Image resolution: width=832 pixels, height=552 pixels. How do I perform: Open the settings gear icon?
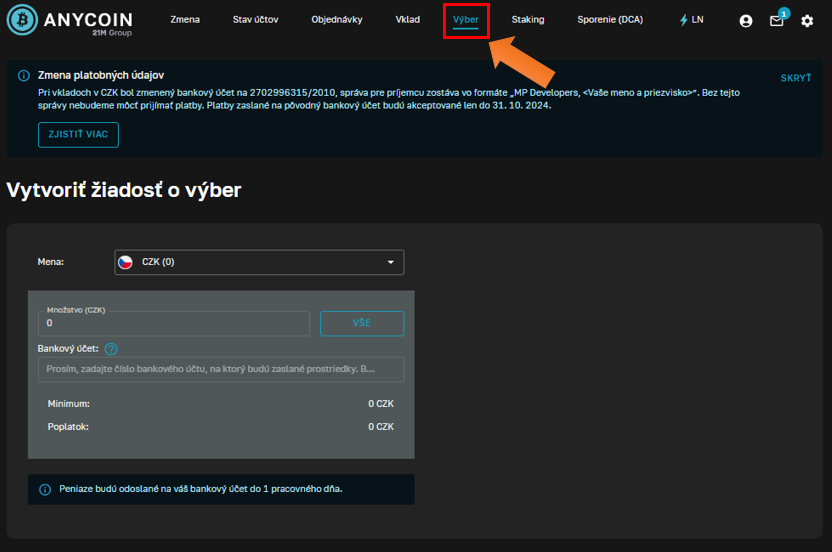click(x=807, y=20)
